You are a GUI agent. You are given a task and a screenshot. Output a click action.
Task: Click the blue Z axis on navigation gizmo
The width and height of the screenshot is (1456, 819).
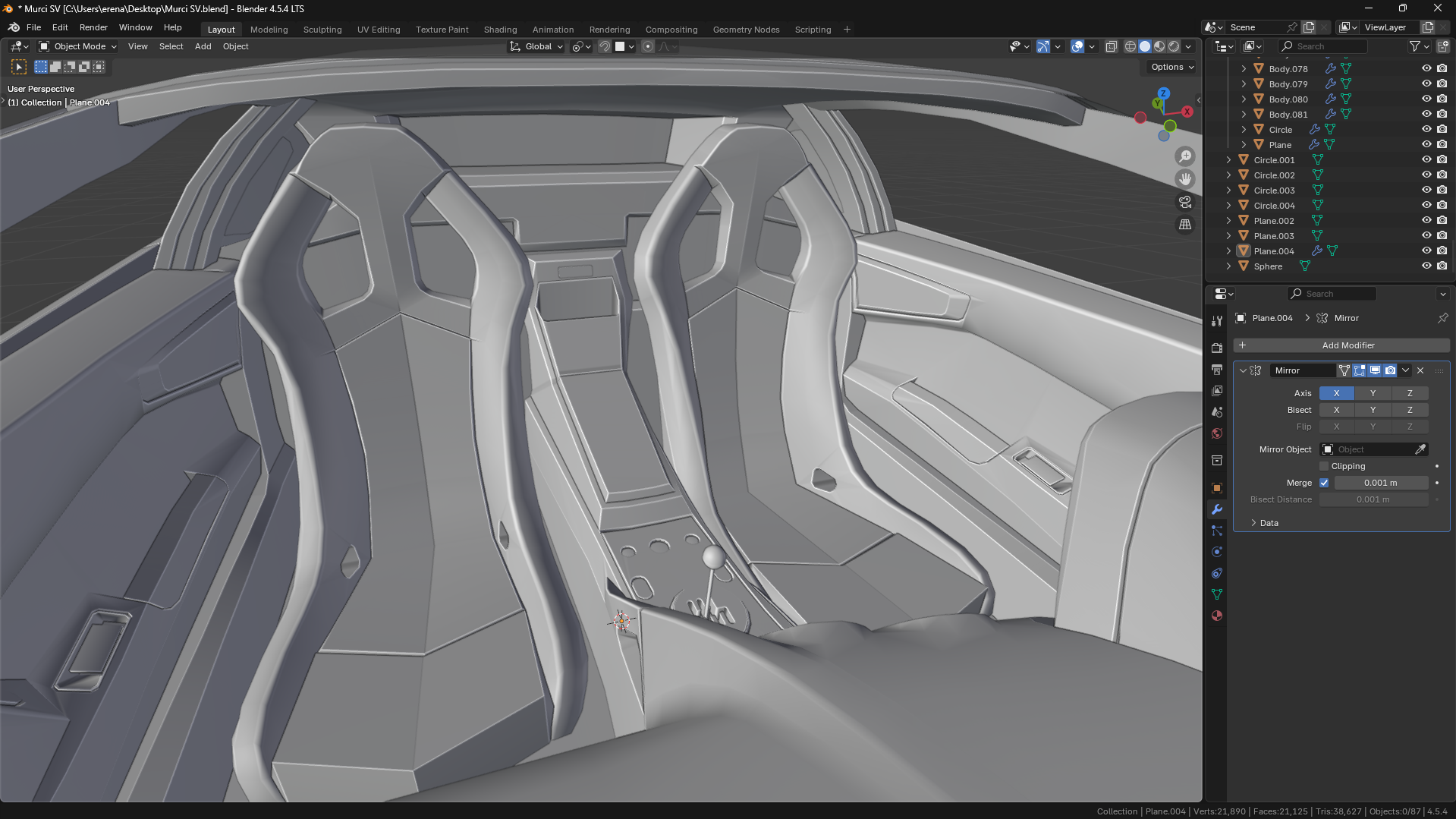pos(1163,93)
